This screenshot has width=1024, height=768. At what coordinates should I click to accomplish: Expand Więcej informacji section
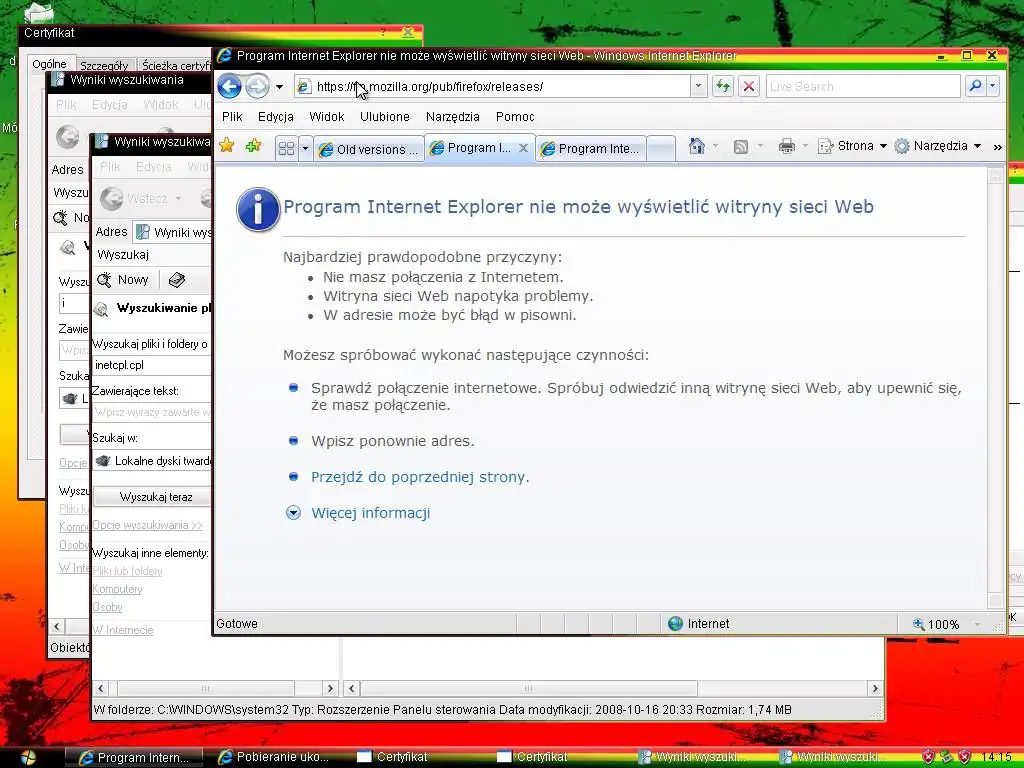[370, 513]
